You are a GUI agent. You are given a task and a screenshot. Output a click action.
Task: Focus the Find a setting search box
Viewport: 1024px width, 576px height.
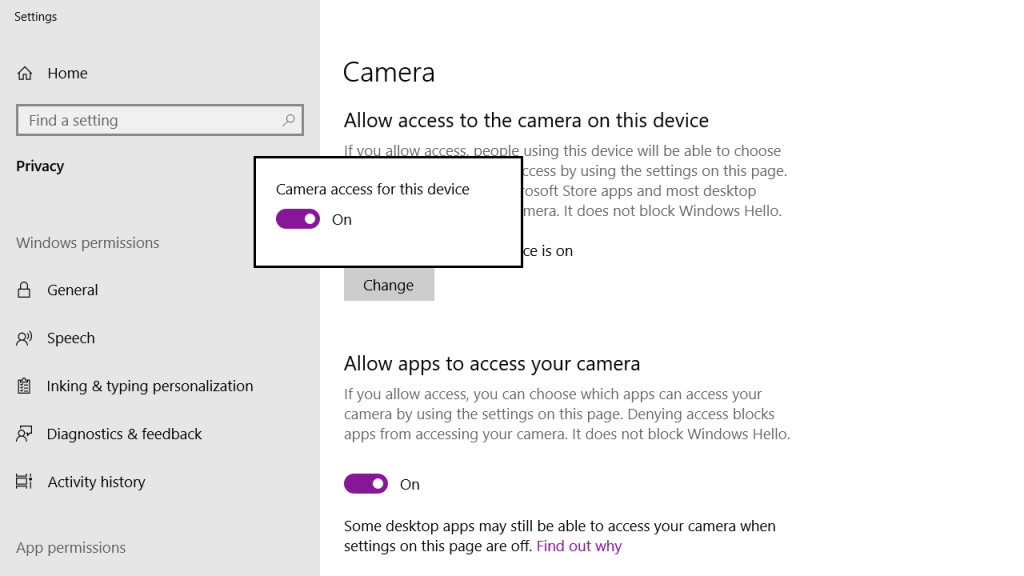(x=160, y=120)
